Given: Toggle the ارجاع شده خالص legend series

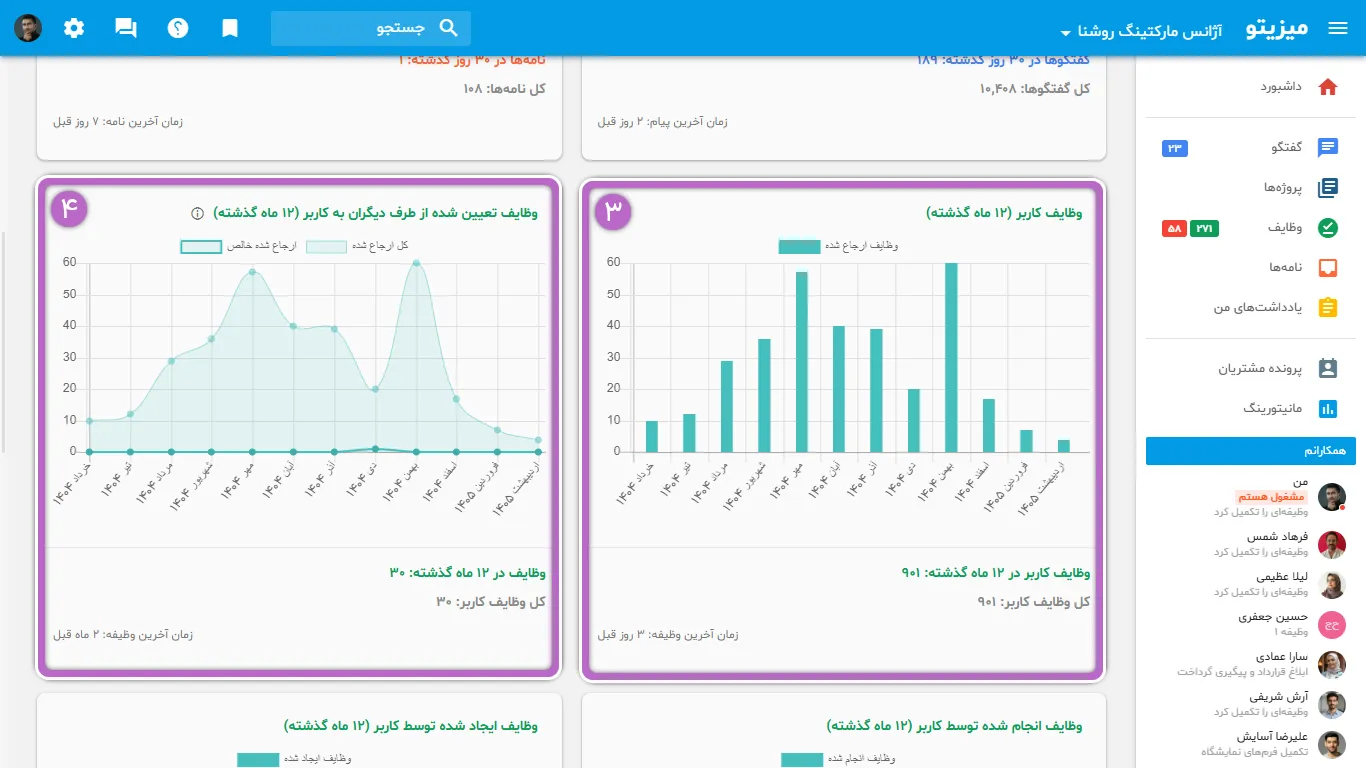Looking at the screenshot, I should click(x=238, y=245).
